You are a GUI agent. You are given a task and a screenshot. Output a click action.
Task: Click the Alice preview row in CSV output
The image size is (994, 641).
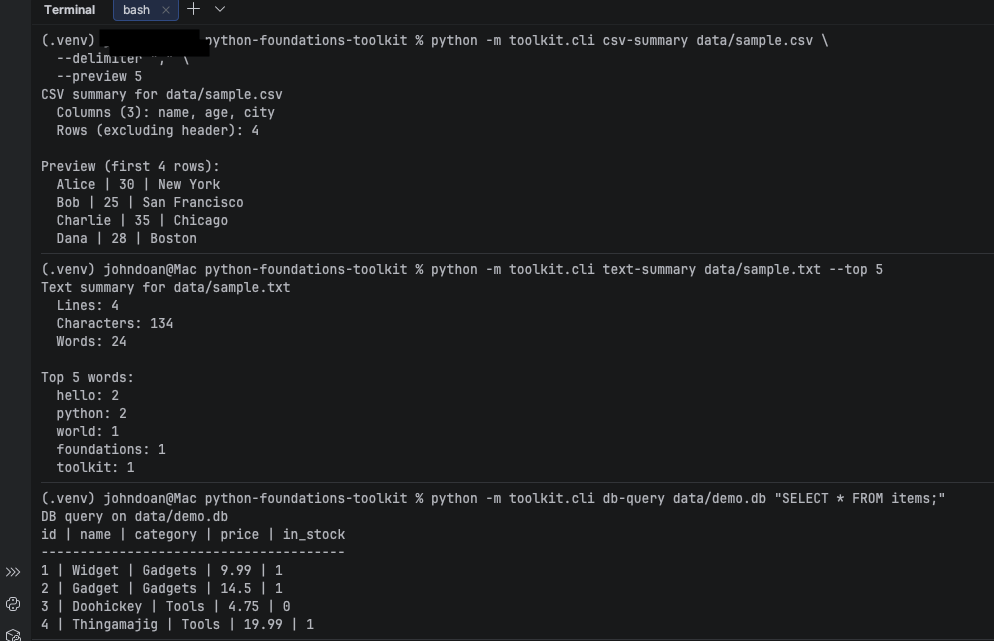pyautogui.click(x=140, y=184)
